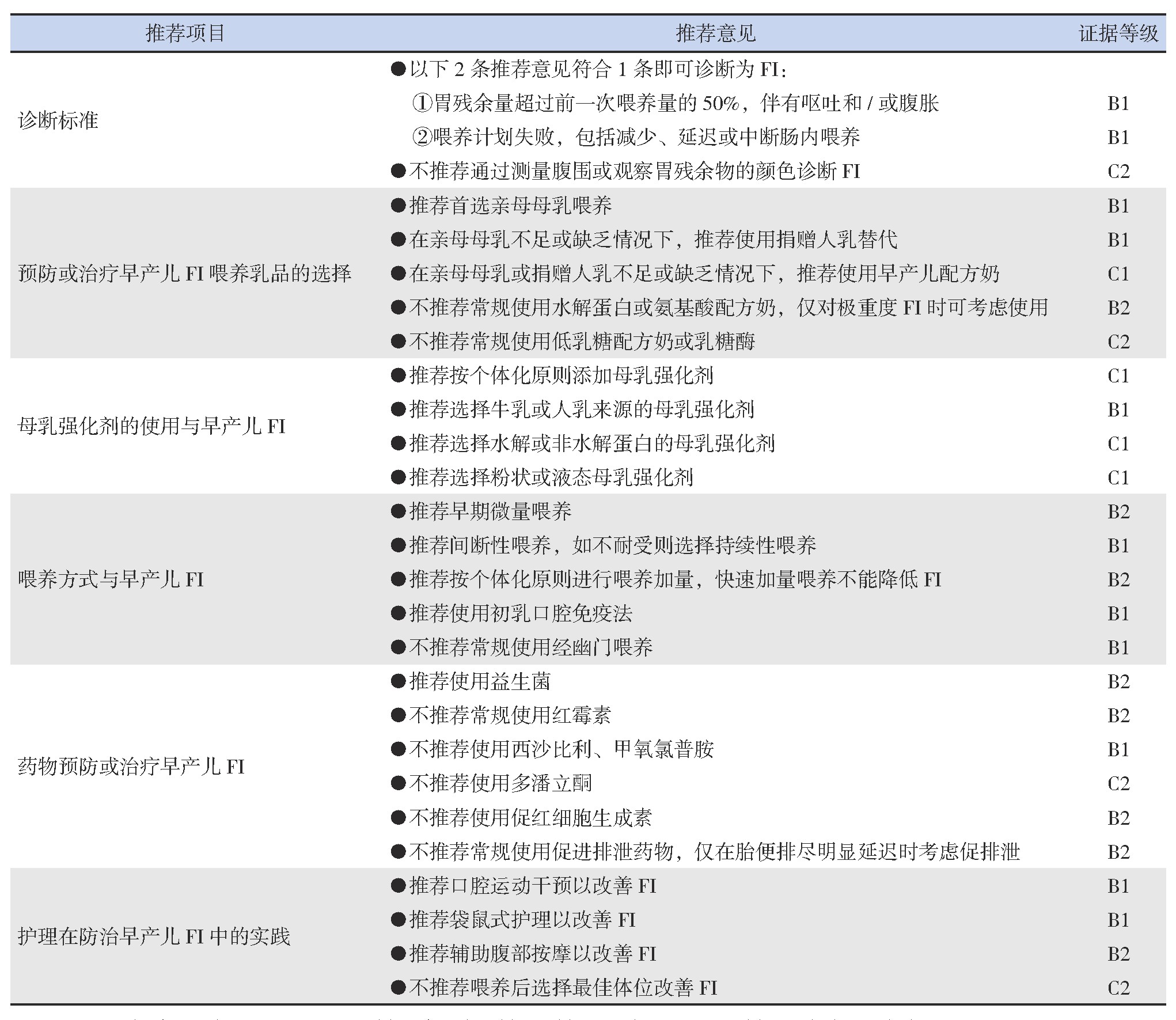Viewport: 1176px width, 1020px height.
Task: Click the category 喂养方式与早产儿 FI
Action: coord(111,579)
